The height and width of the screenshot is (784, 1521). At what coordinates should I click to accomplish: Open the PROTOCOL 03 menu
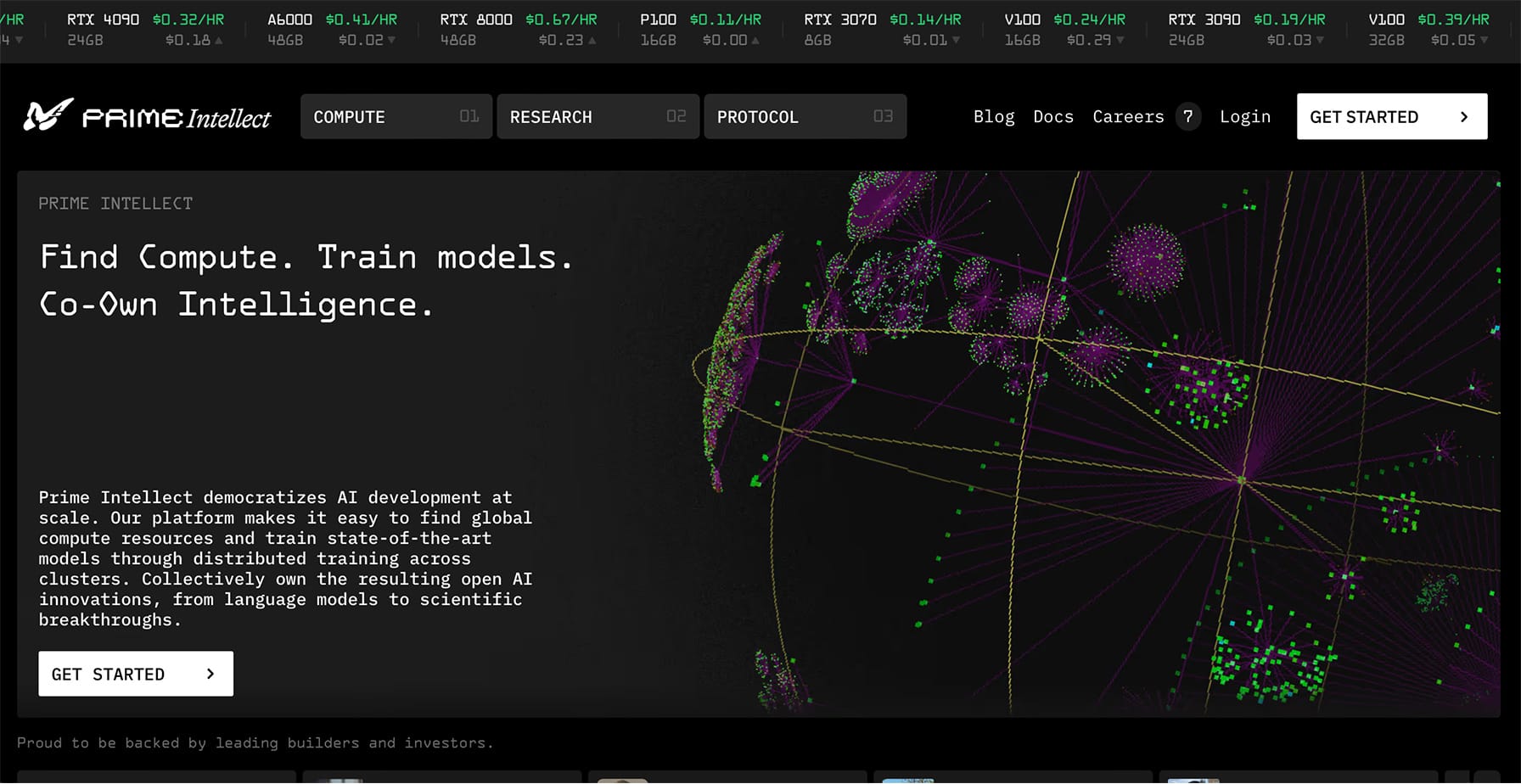[x=805, y=116]
